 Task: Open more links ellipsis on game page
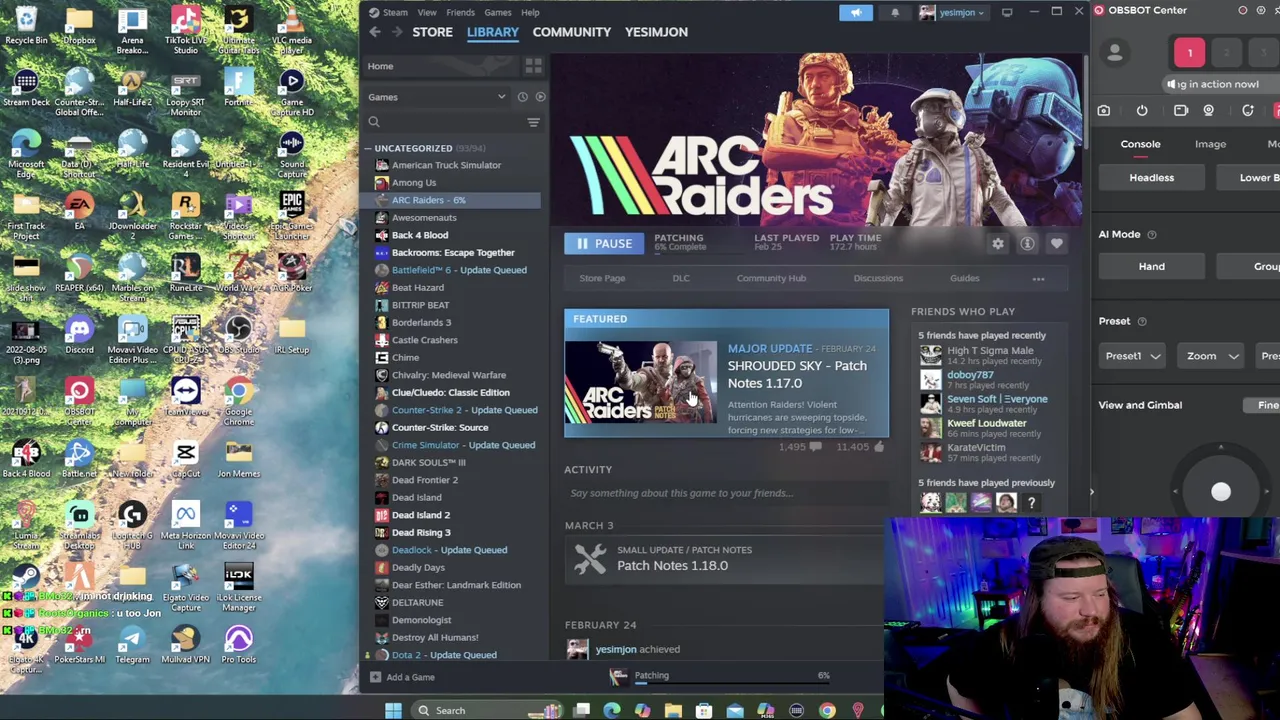[x=1038, y=279]
